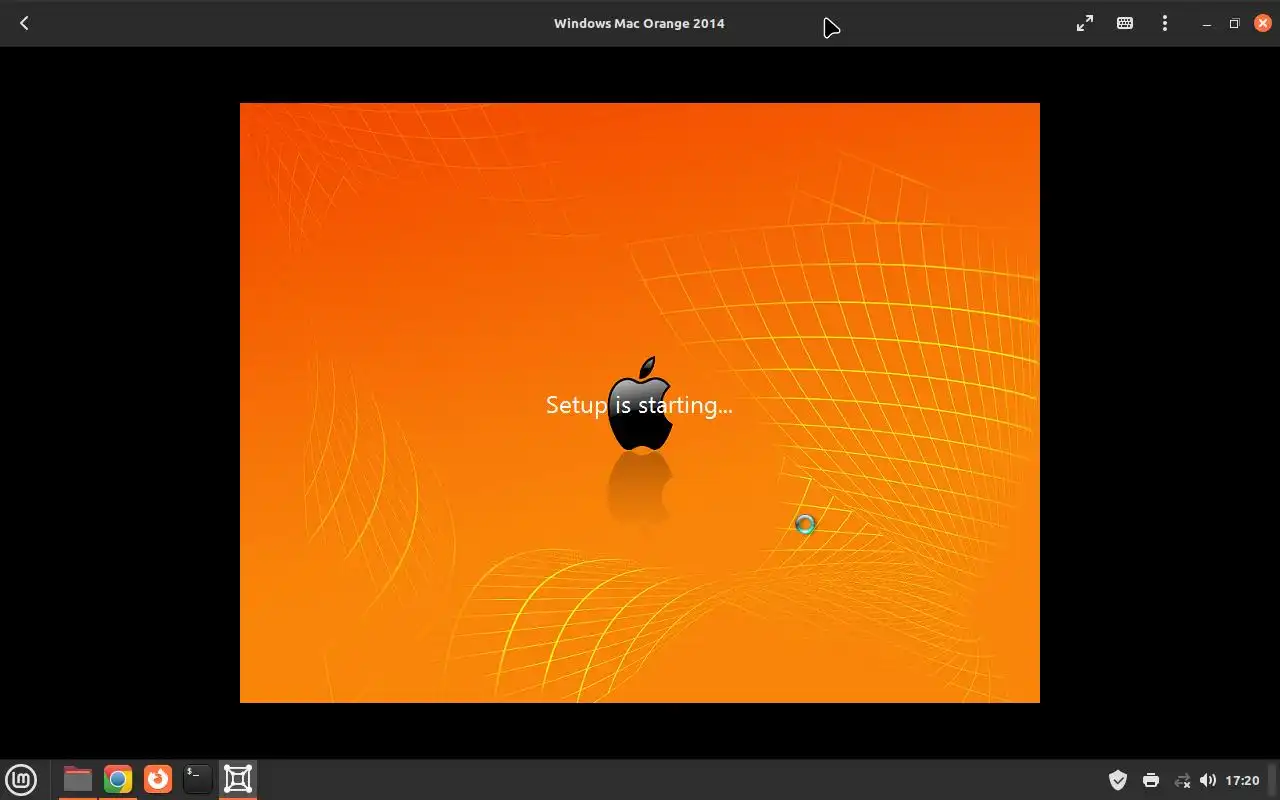1280x800 pixels.
Task: Launch the Files manager from panel
Action: 77,779
